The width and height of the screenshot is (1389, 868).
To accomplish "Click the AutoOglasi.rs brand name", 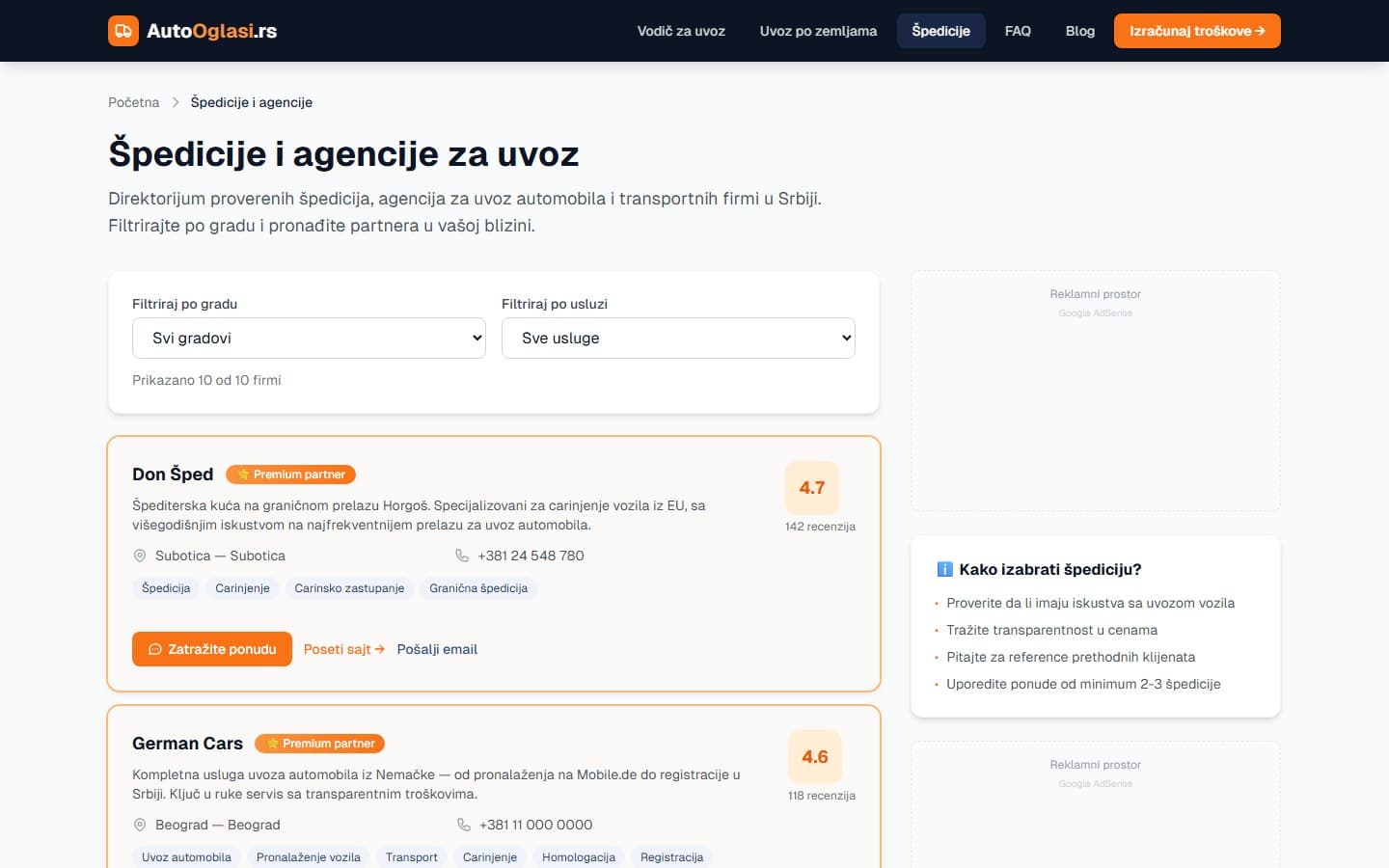I will pyautogui.click(x=212, y=31).
